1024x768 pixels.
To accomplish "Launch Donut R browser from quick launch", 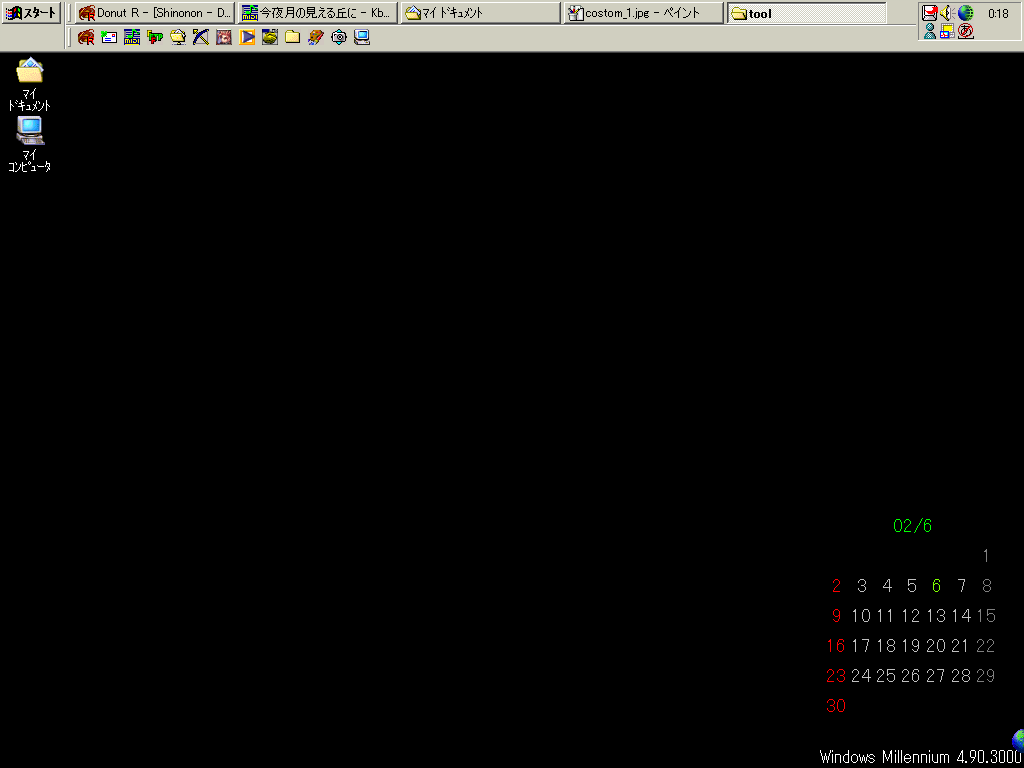I will coord(86,37).
